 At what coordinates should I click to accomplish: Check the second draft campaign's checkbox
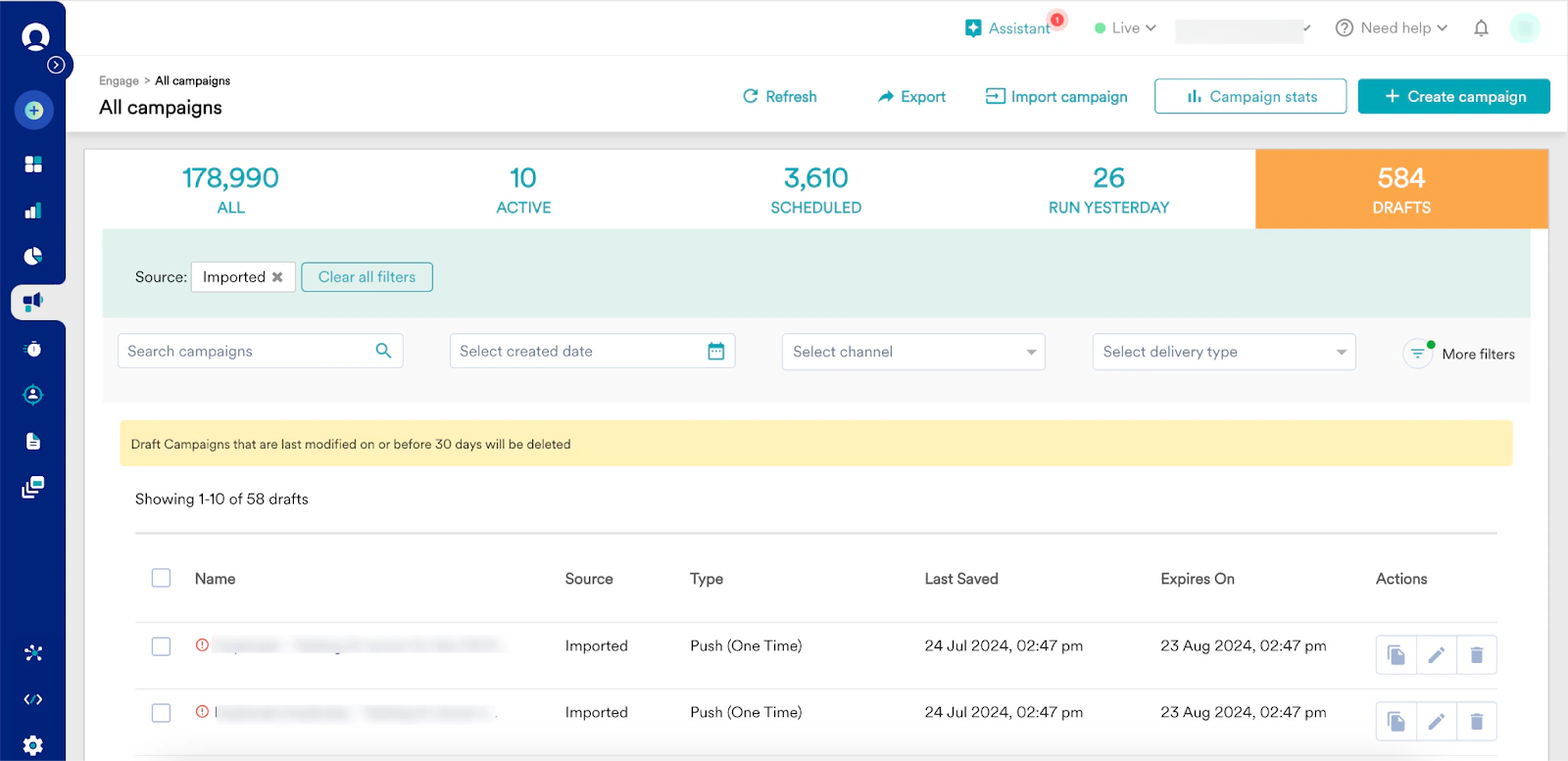[162, 713]
